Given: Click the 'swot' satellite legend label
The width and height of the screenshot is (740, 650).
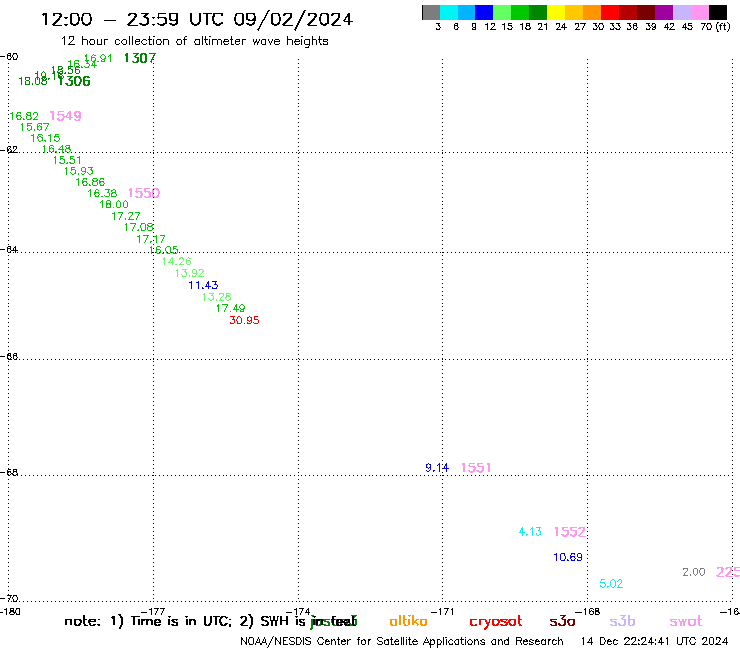Looking at the screenshot, I should [x=686, y=622].
